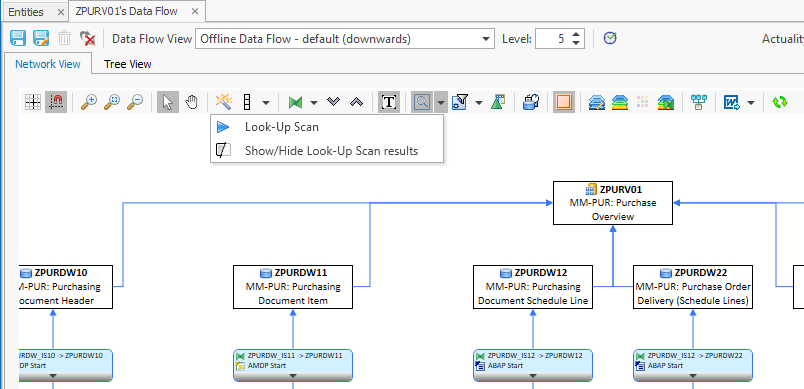Open the Data Flow View combo box
This screenshot has height=389, width=804.
coord(345,38)
